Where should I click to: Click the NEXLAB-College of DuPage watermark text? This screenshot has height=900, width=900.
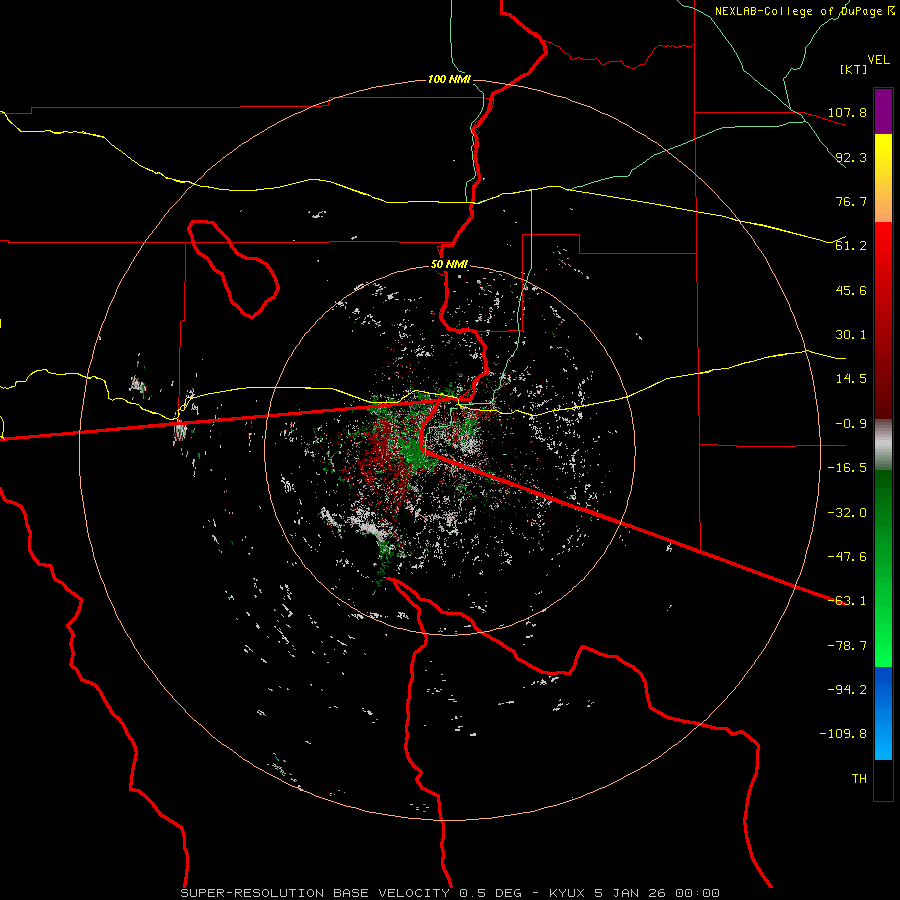click(804, 11)
